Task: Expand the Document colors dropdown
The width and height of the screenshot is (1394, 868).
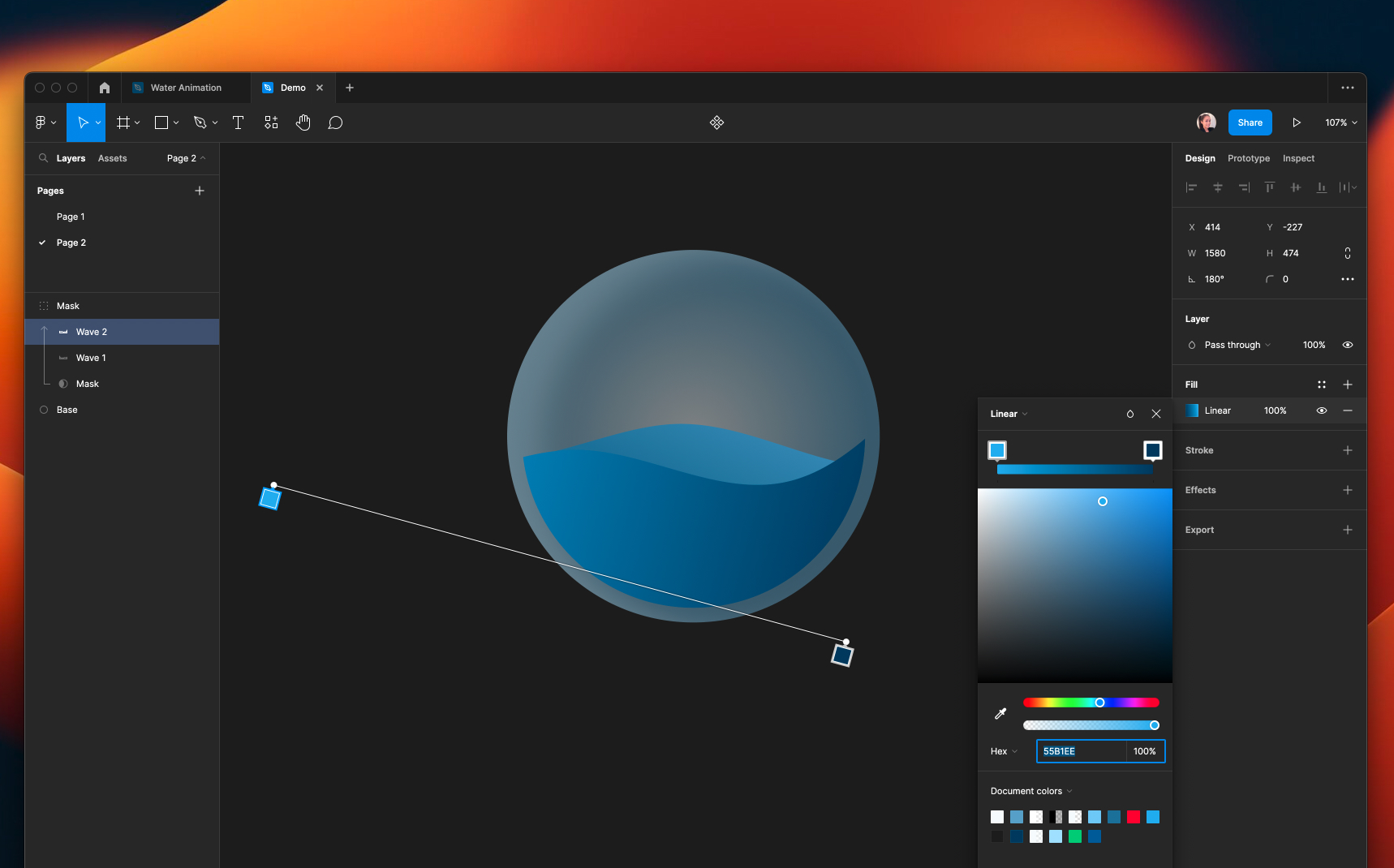Action: [1031, 791]
